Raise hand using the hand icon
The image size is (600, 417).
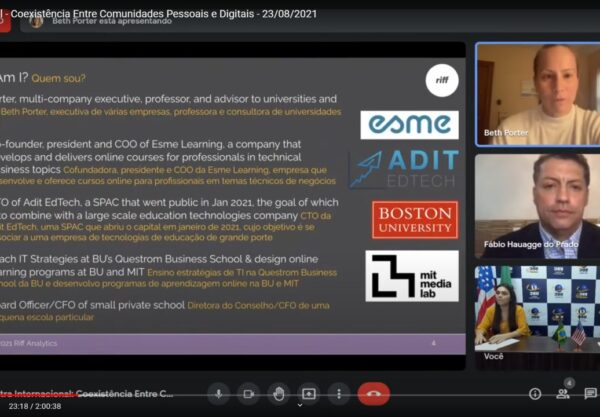click(279, 394)
